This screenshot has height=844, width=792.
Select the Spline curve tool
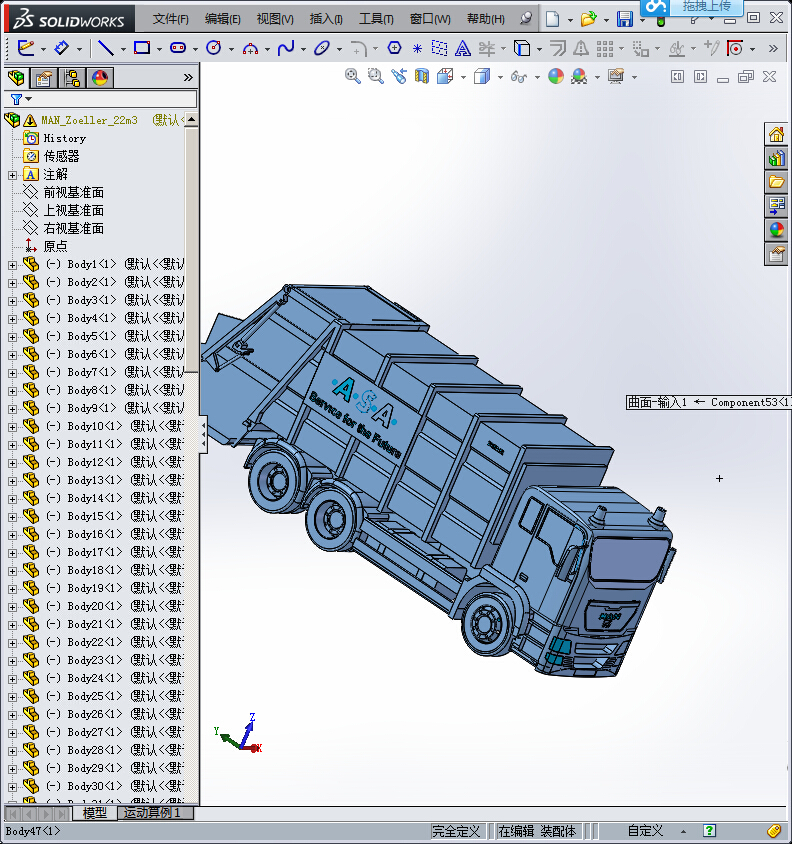coord(285,47)
